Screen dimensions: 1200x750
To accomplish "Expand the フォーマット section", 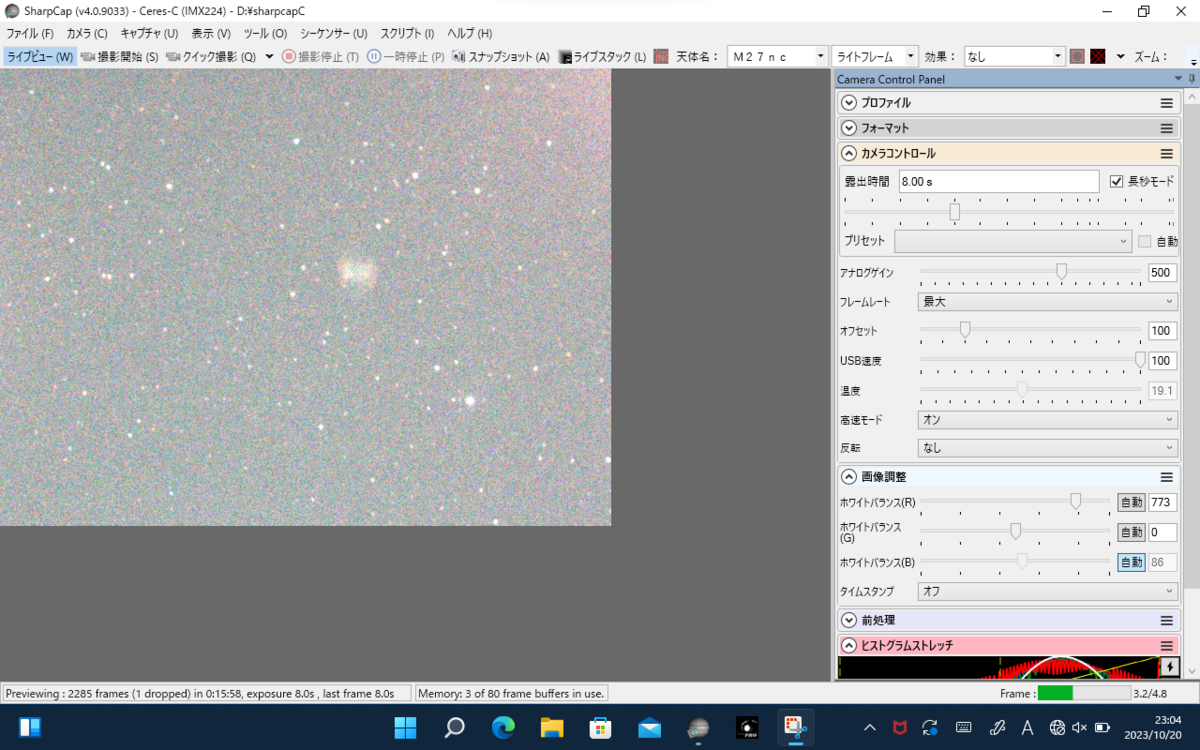I will [849, 128].
